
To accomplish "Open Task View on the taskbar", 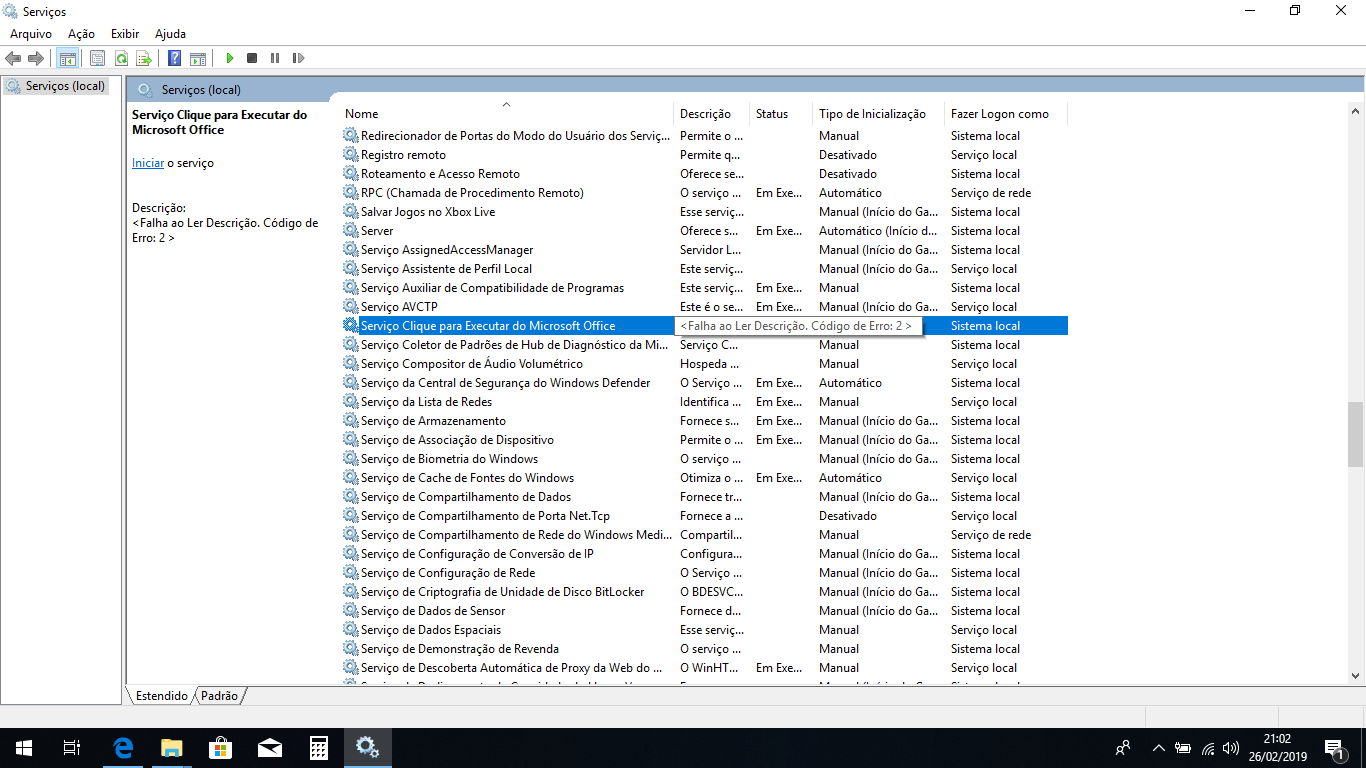I will (x=72, y=747).
